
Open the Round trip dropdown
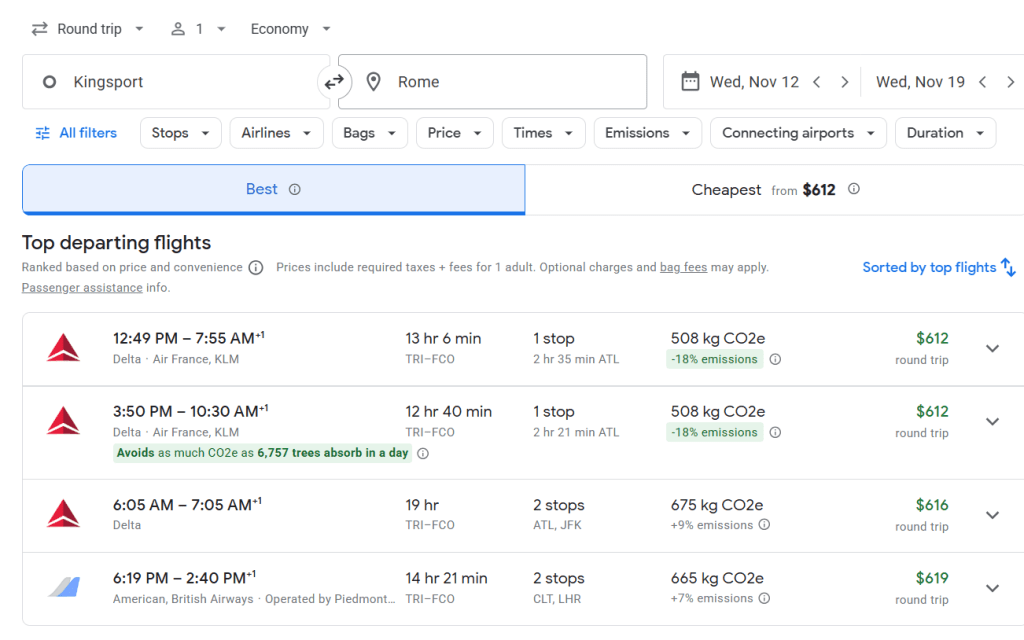click(88, 29)
